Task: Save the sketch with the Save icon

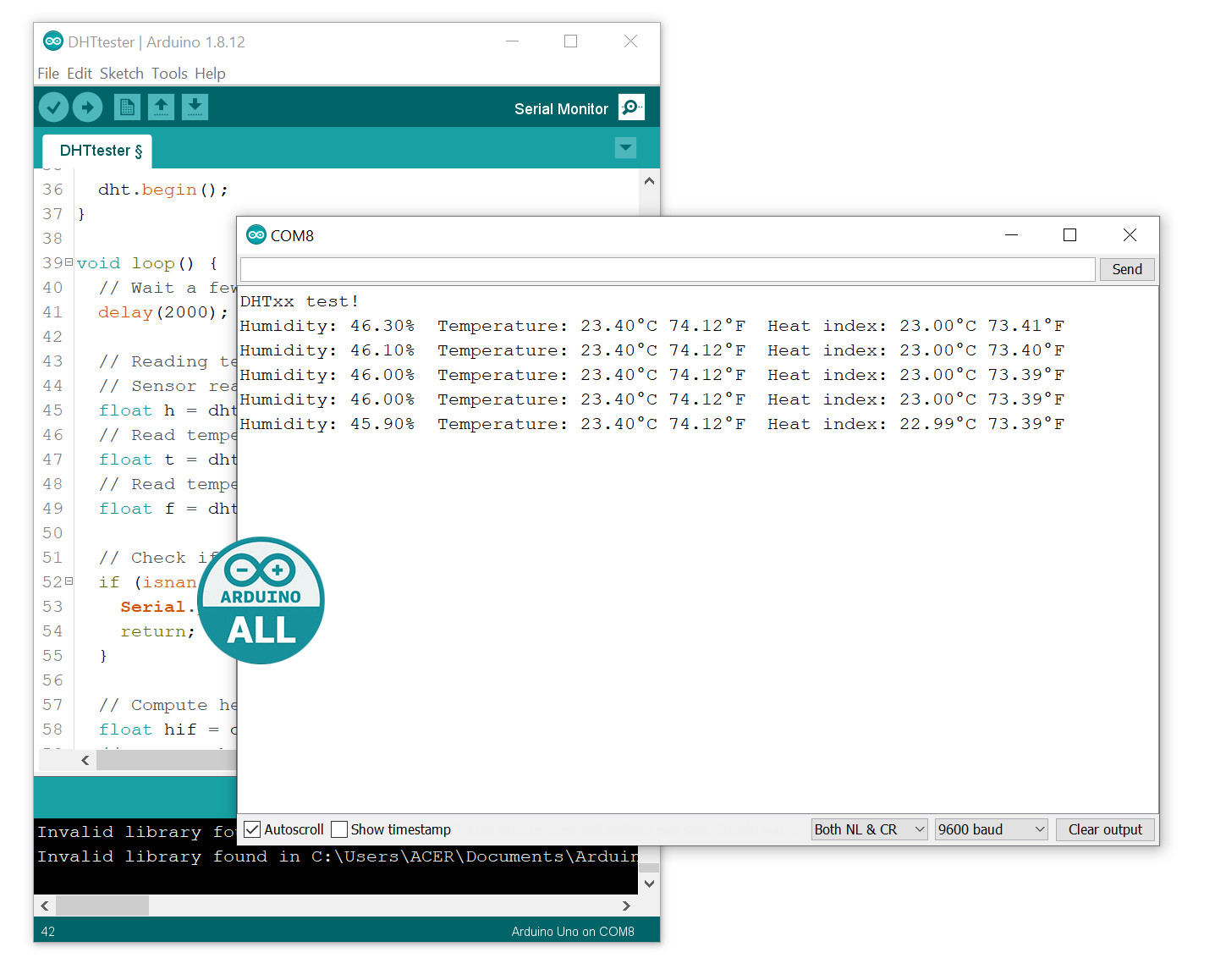Action: [x=195, y=107]
